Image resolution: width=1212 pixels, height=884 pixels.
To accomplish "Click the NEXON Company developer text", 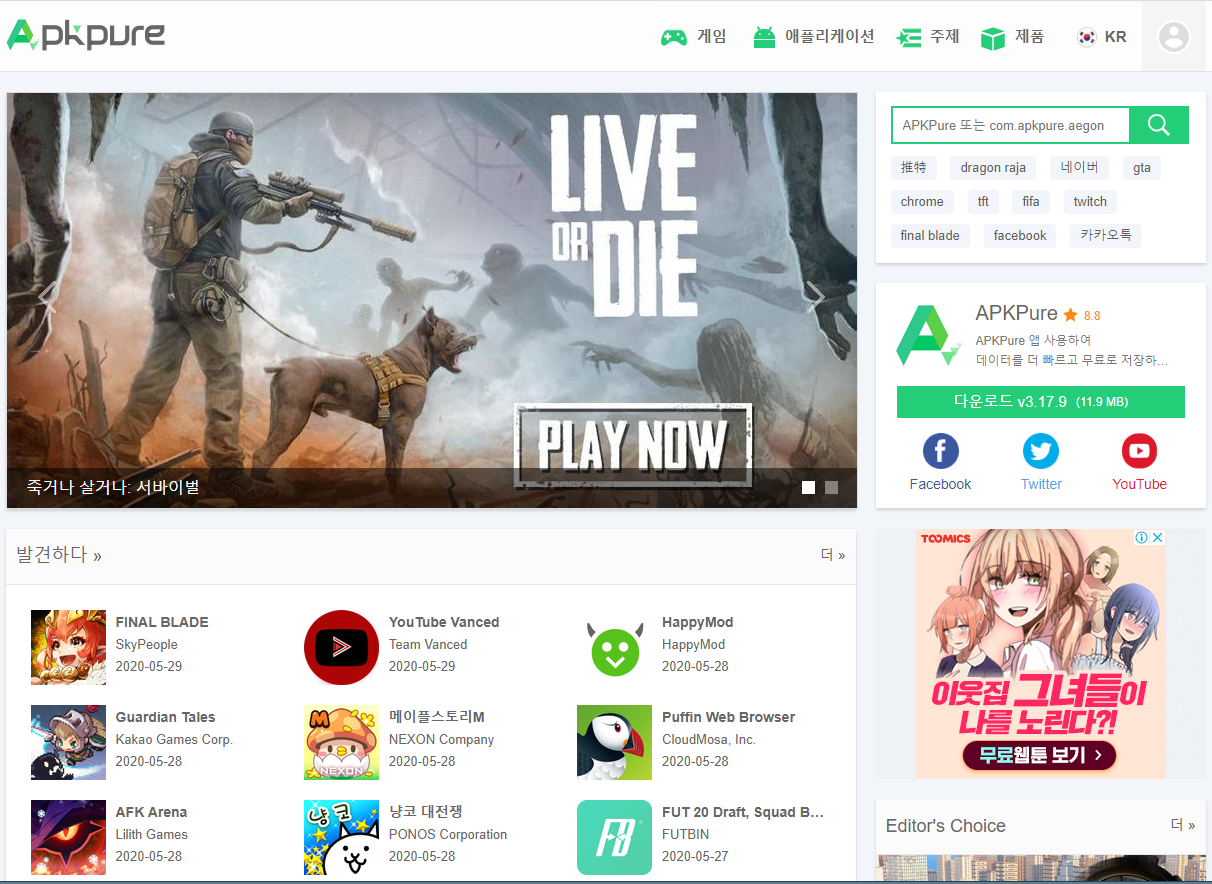I will tap(441, 740).
